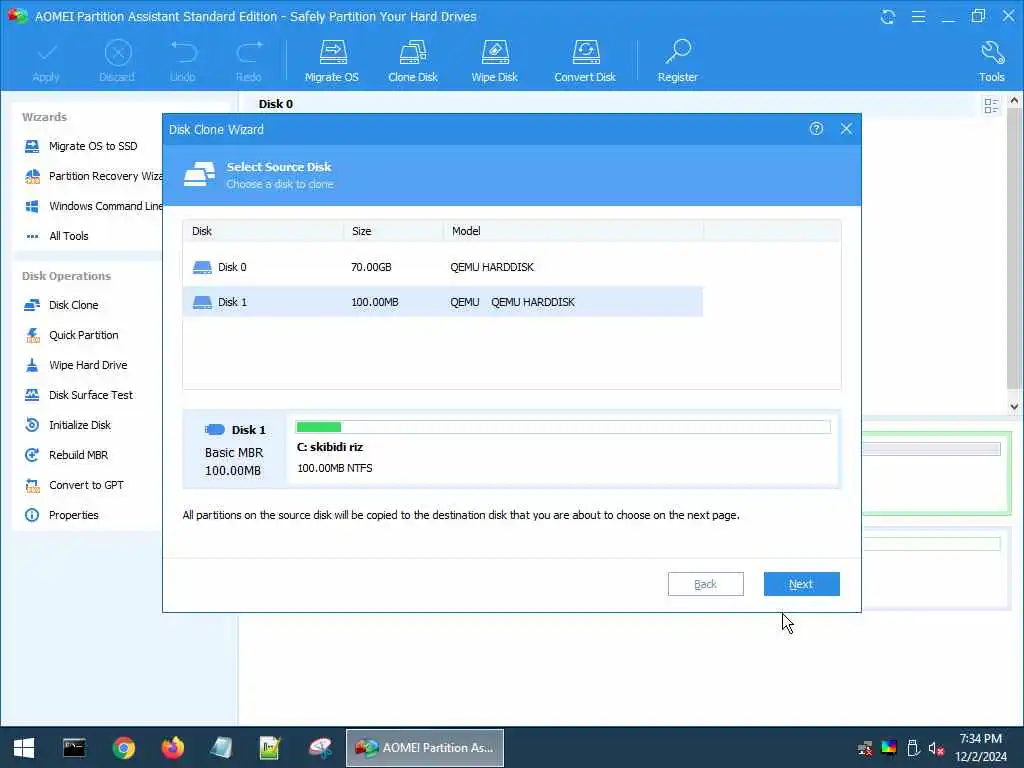This screenshot has height=768, width=1024.
Task: Click the network tray icon with red X
Action: tap(865, 748)
